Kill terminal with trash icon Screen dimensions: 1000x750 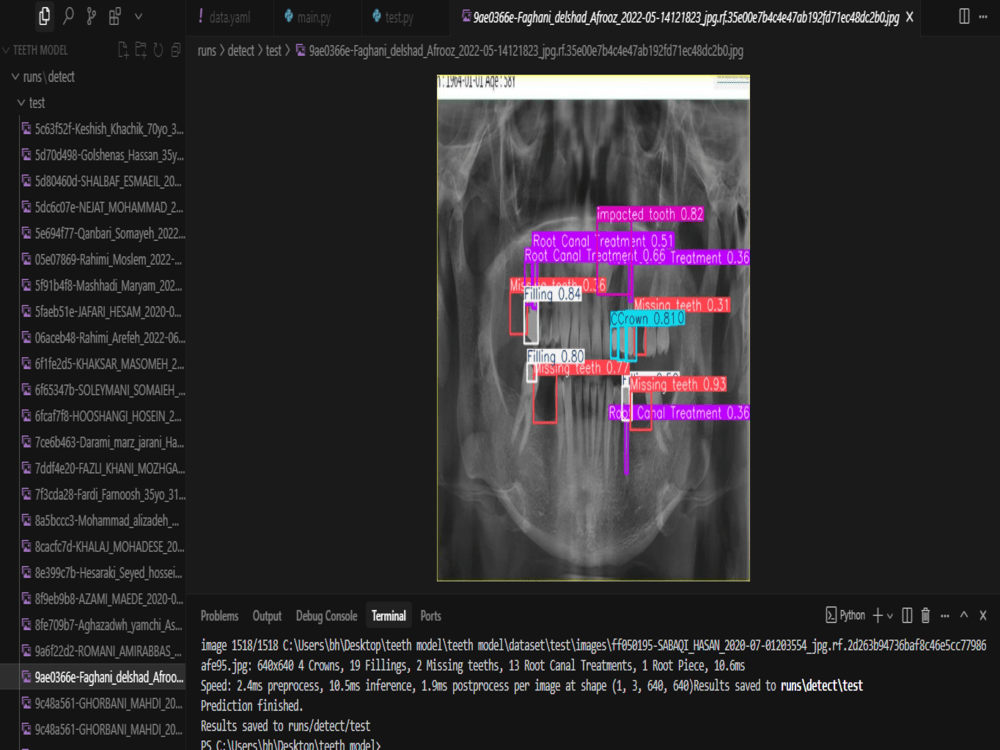pos(925,615)
